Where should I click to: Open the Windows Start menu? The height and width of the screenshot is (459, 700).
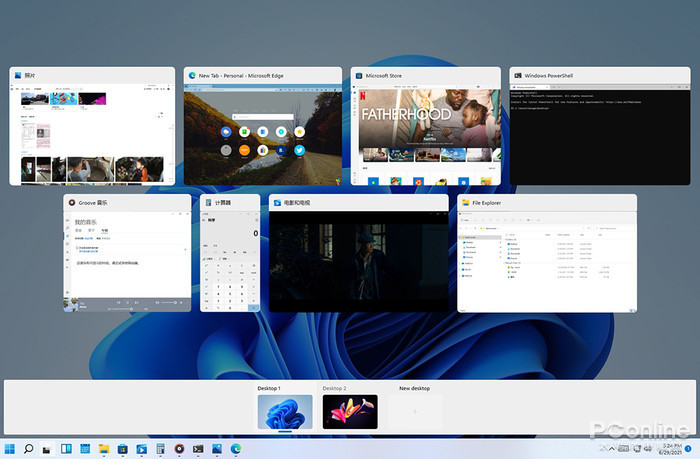tap(10, 450)
